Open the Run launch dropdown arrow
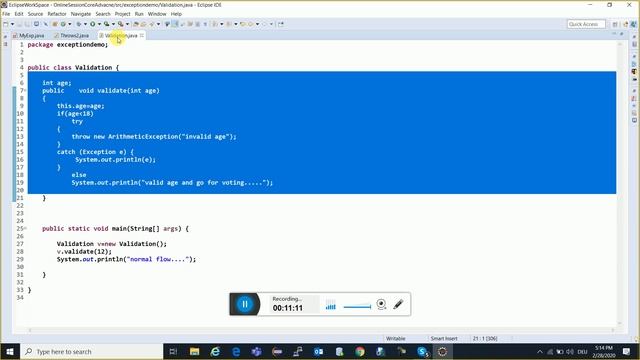 click(99, 24)
